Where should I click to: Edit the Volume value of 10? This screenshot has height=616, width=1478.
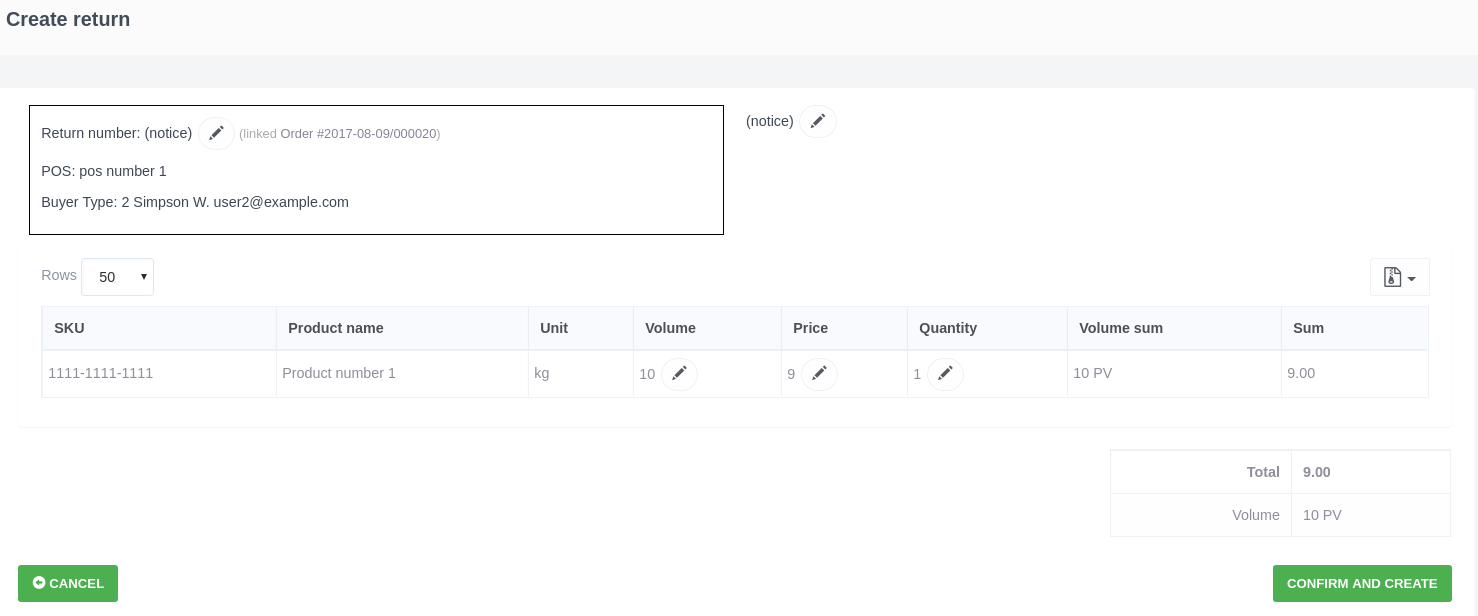679,374
